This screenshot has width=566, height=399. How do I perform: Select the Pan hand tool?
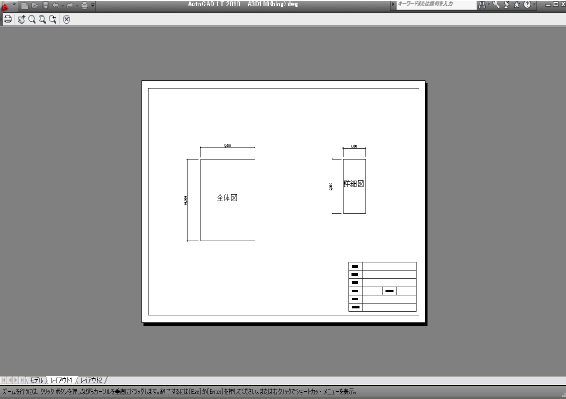click(x=22, y=19)
